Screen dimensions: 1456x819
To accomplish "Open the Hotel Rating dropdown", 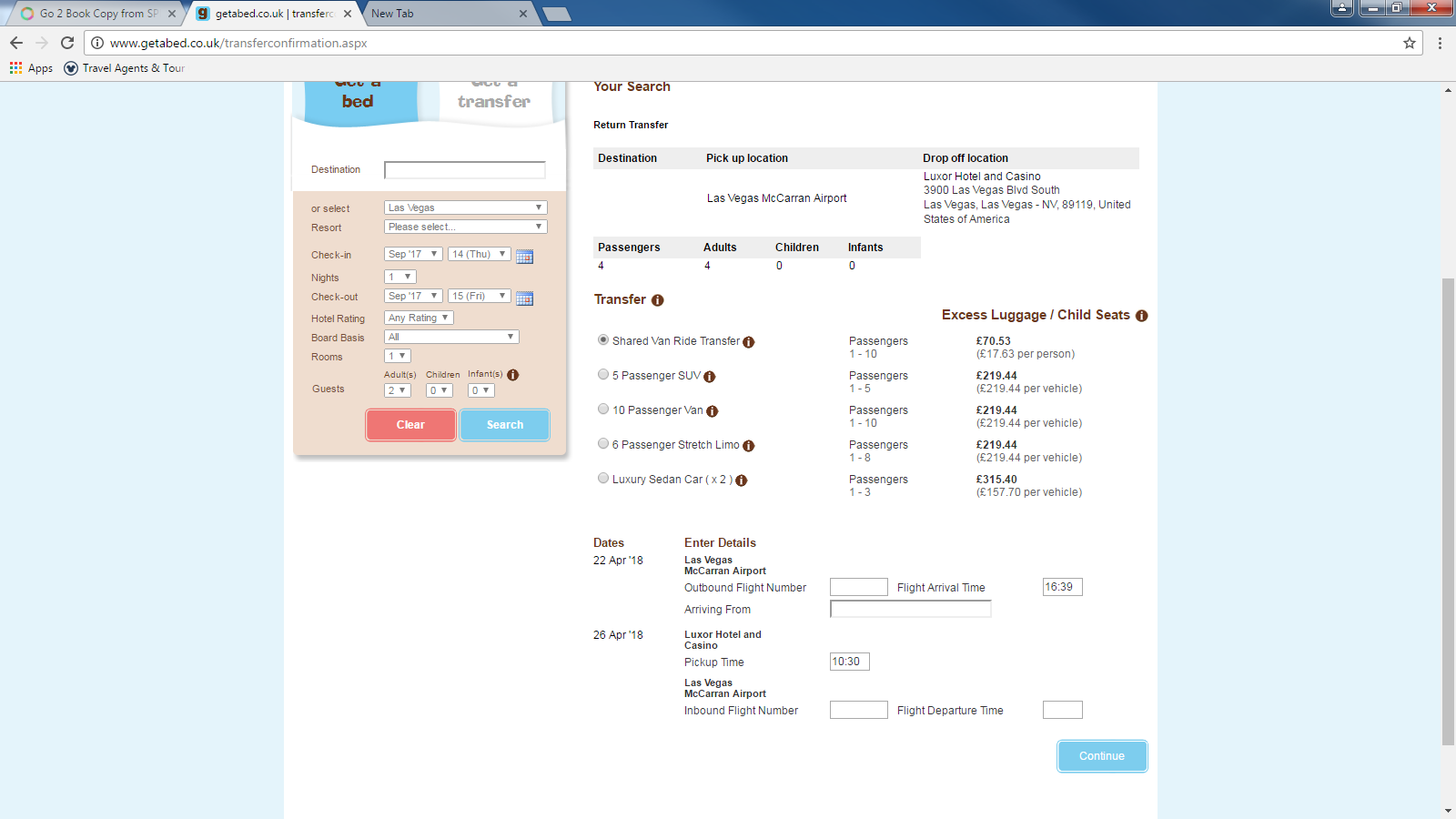I will click(x=419, y=318).
